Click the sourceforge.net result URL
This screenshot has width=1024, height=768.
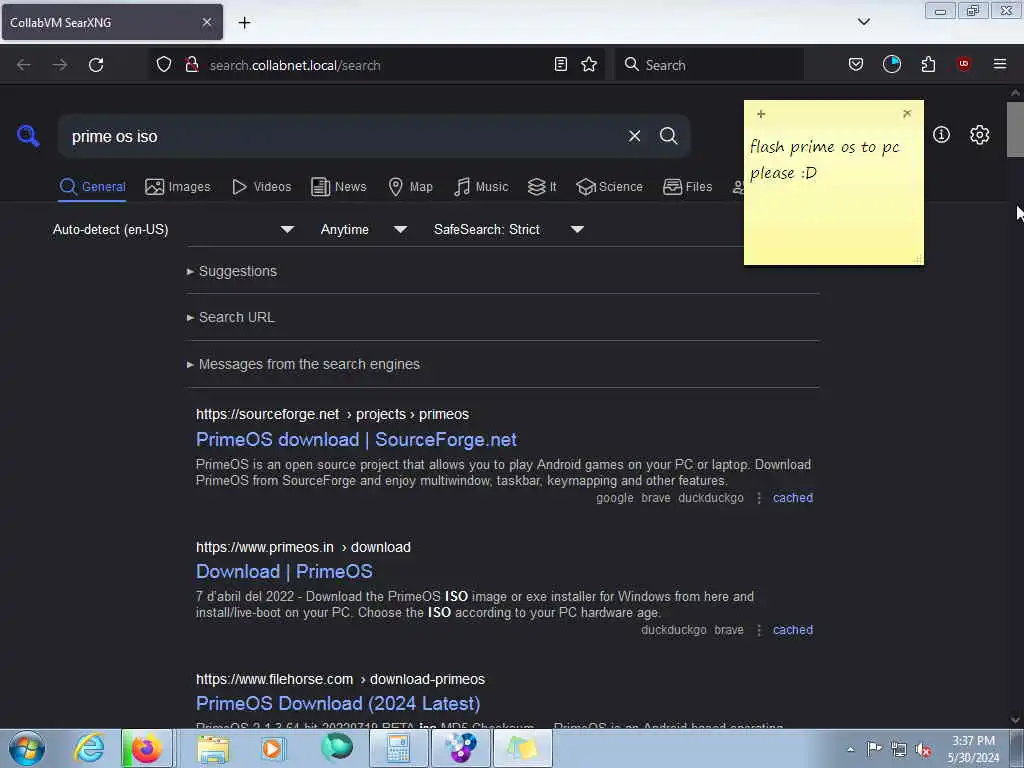point(332,414)
